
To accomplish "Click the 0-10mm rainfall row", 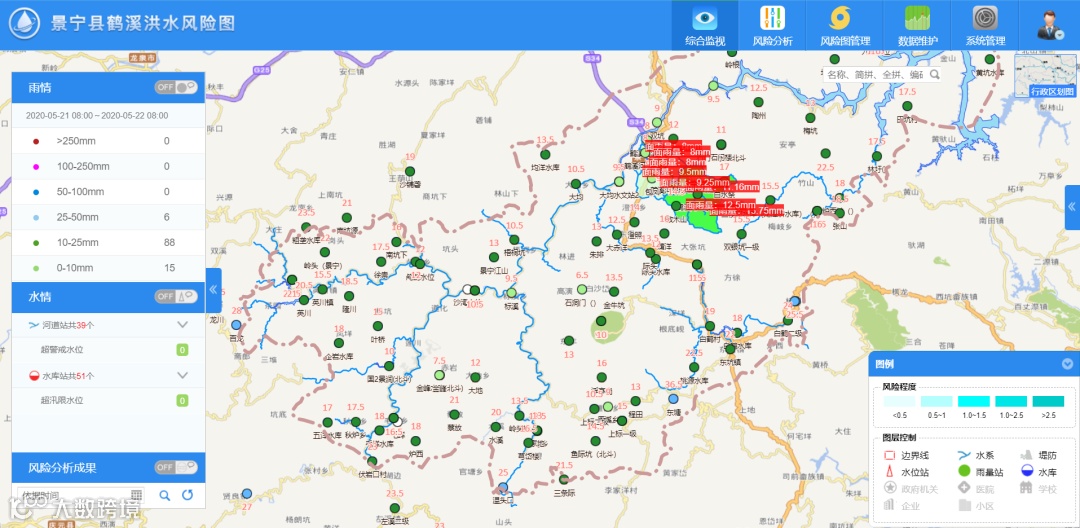I will click(x=109, y=268).
